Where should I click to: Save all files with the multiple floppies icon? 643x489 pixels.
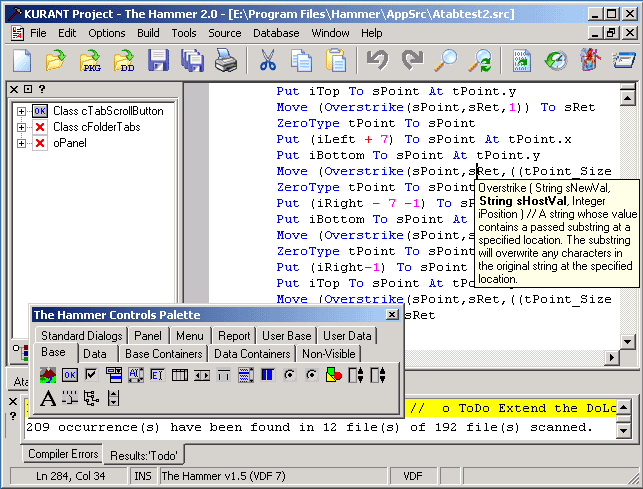pos(192,60)
